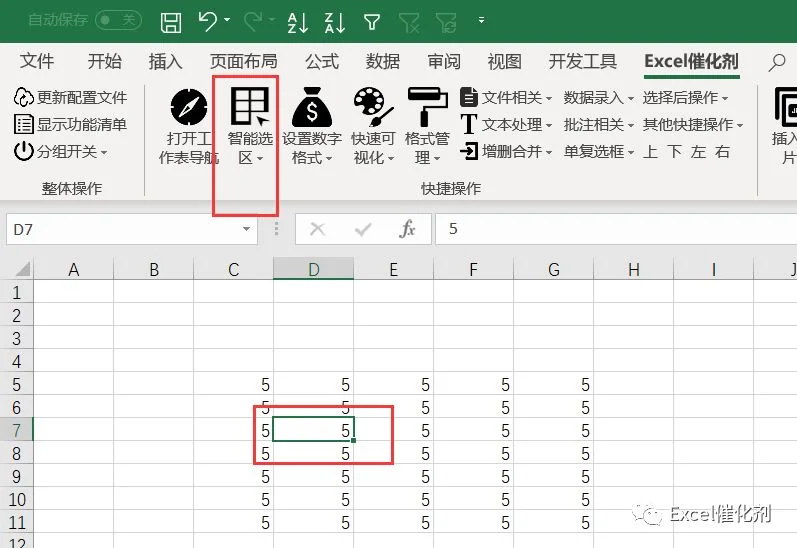Open the worksheet navigation compass icon

(189, 107)
